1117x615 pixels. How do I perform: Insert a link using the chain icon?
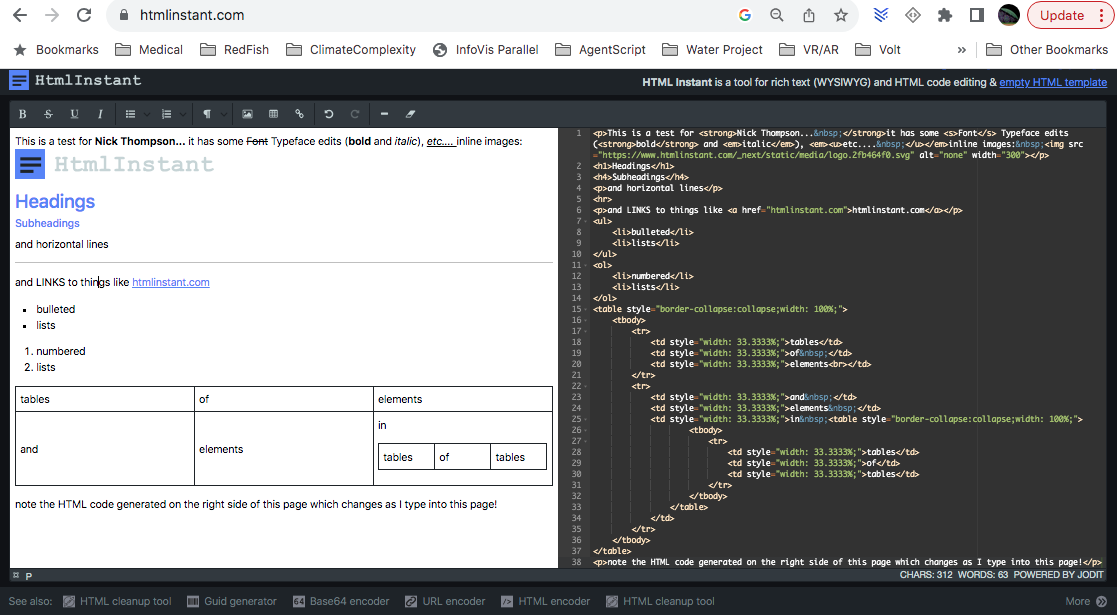click(x=299, y=114)
